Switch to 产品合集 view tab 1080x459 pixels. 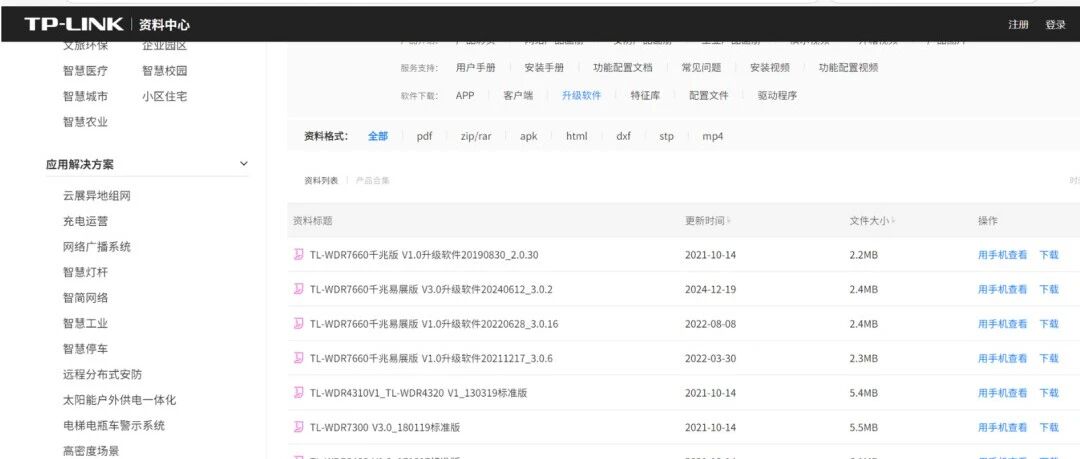[x=373, y=181]
